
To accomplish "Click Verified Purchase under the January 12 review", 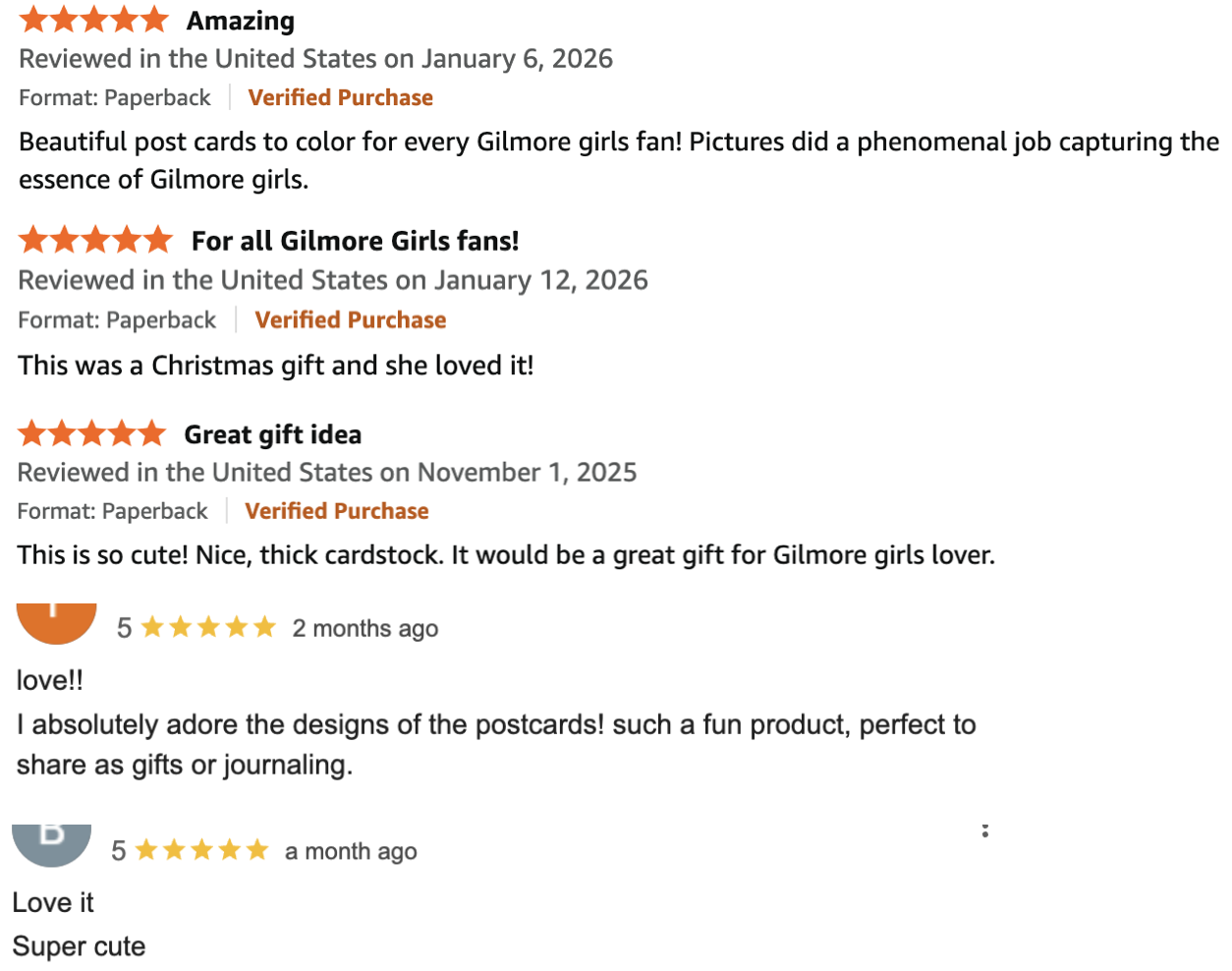I will tap(351, 319).
